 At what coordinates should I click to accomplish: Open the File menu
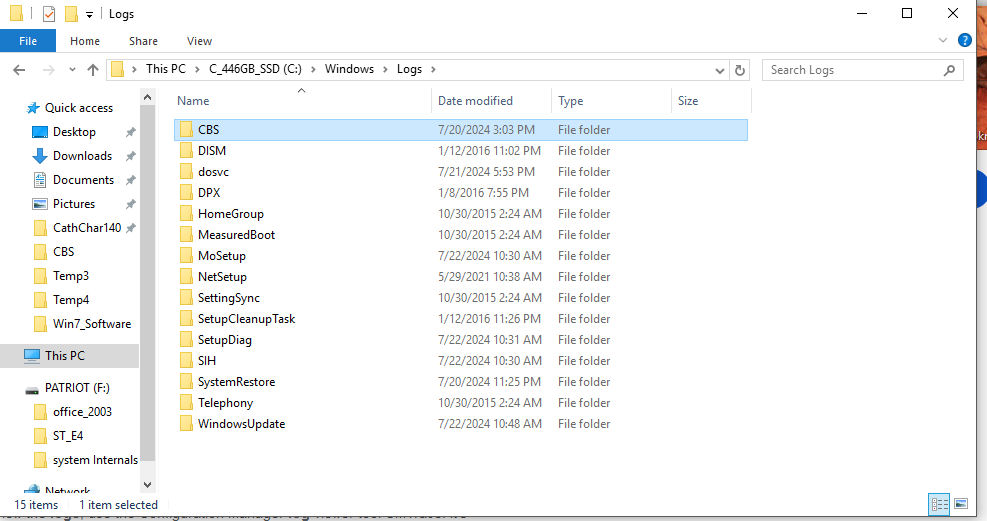coord(28,41)
